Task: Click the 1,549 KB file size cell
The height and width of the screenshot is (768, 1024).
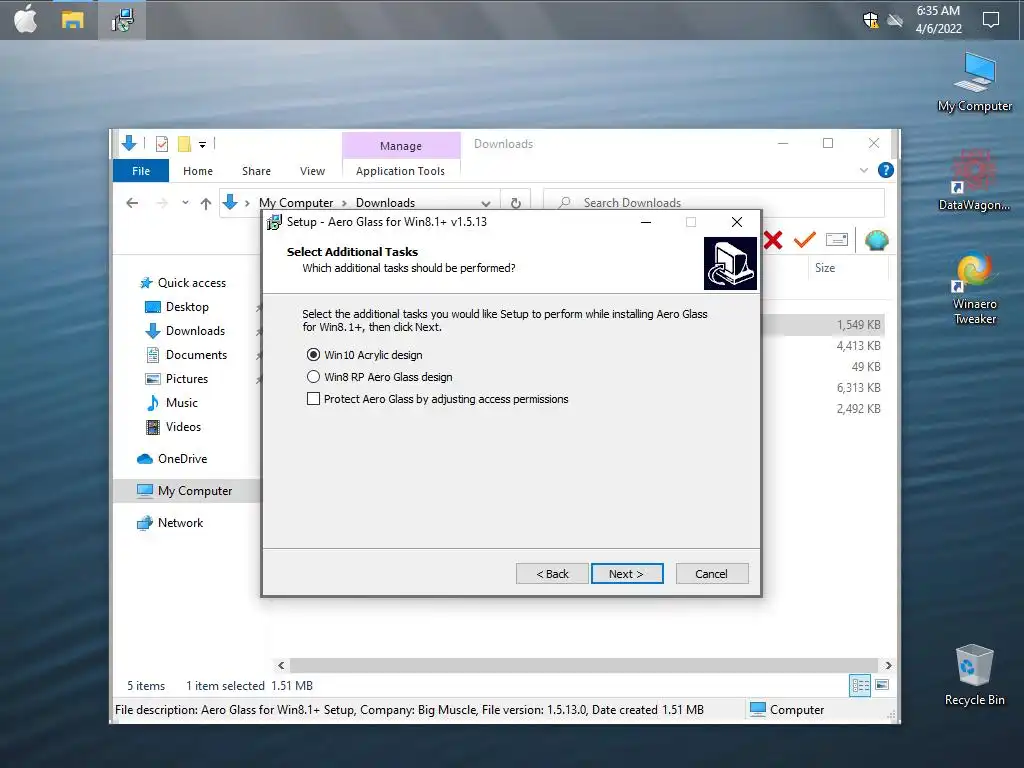Action: [x=858, y=325]
